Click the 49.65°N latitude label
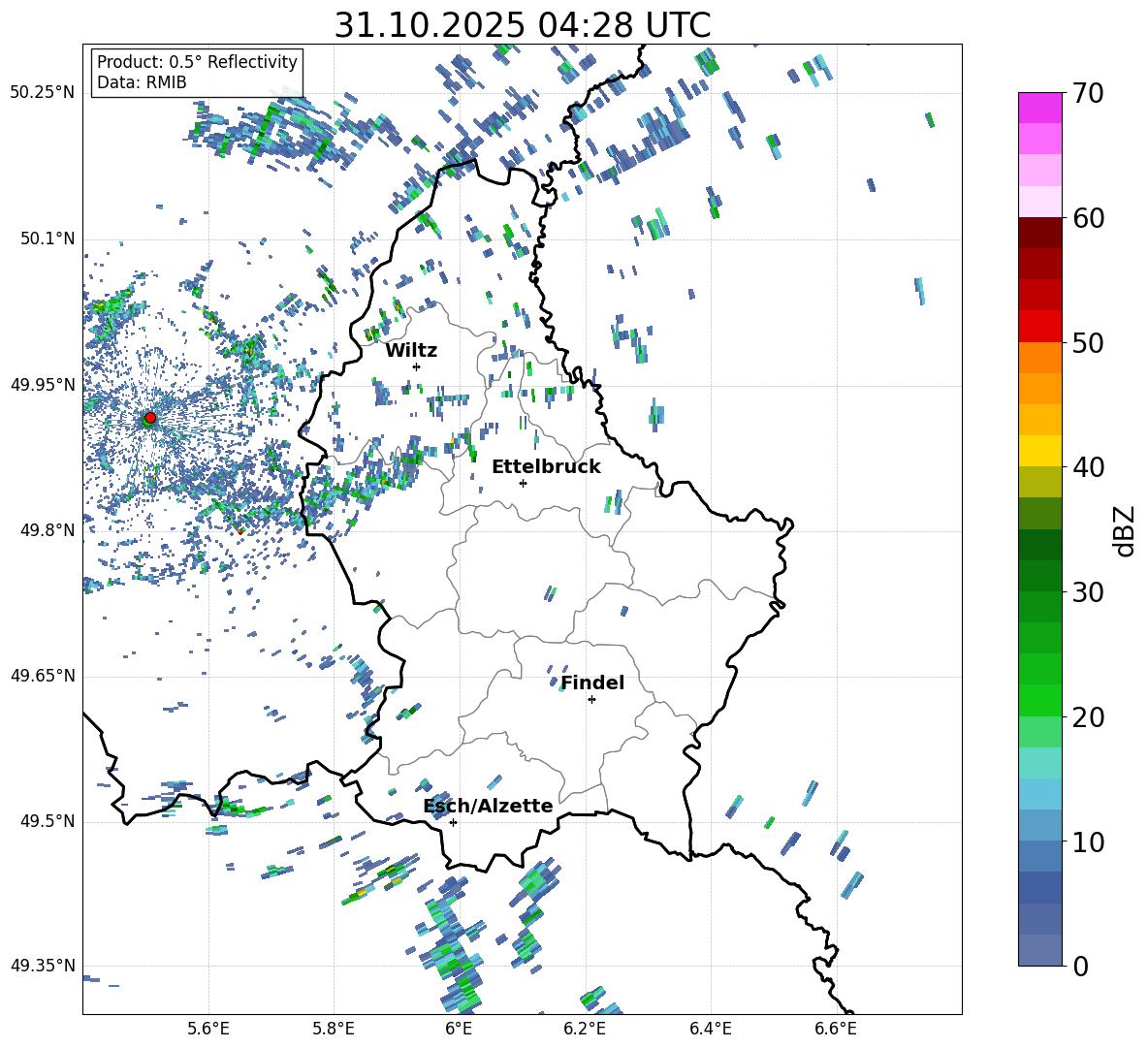Image resolution: width=1148 pixels, height=1048 pixels. tap(43, 676)
